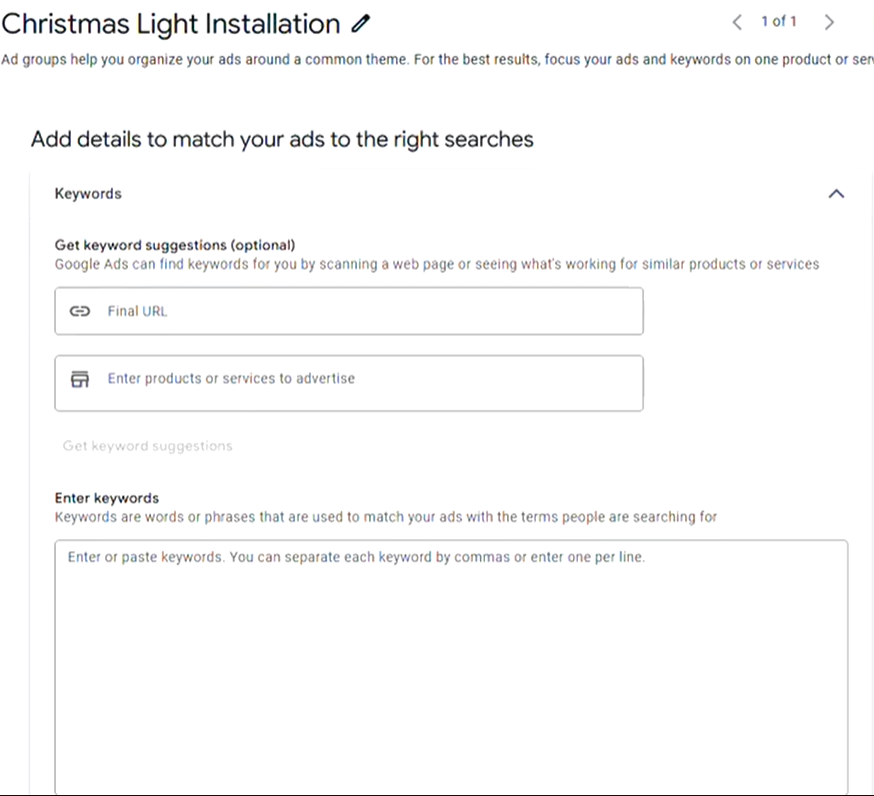Click the 'Keywords are words or phrases' description

pyautogui.click(x=385, y=517)
